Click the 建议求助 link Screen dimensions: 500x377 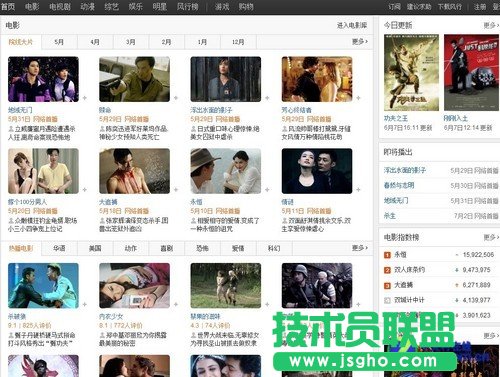419,7
